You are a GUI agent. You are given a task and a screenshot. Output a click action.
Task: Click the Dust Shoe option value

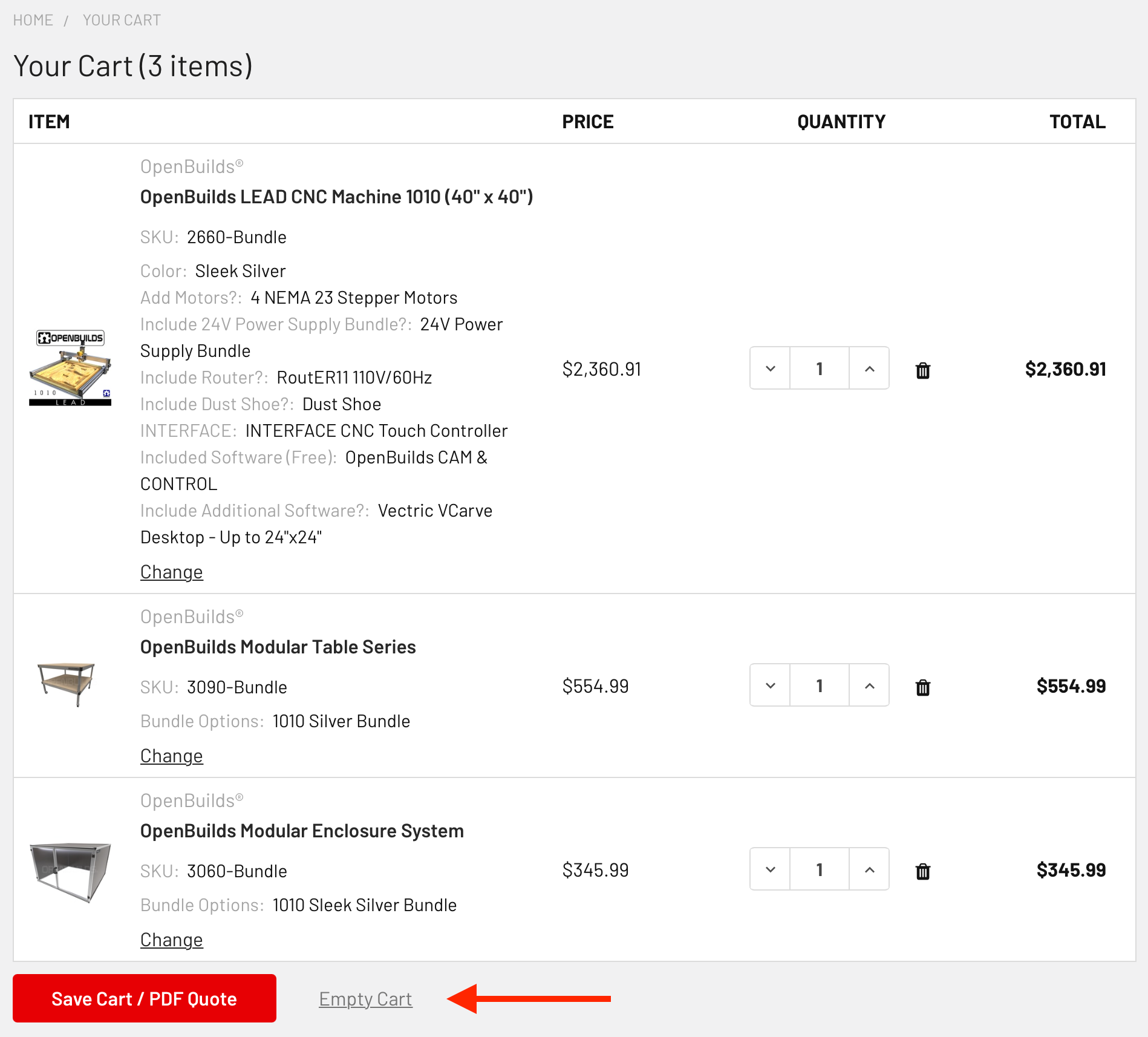pos(342,404)
